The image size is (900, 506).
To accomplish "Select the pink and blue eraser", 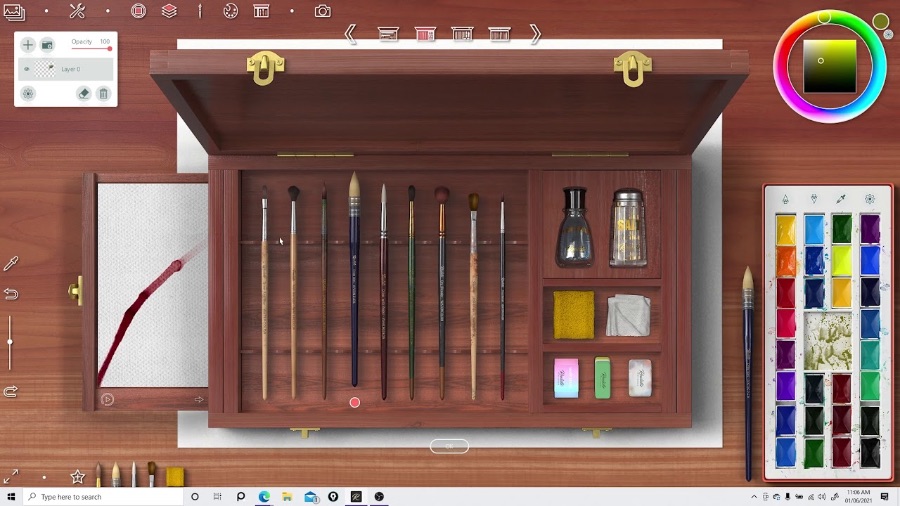I will click(566, 378).
